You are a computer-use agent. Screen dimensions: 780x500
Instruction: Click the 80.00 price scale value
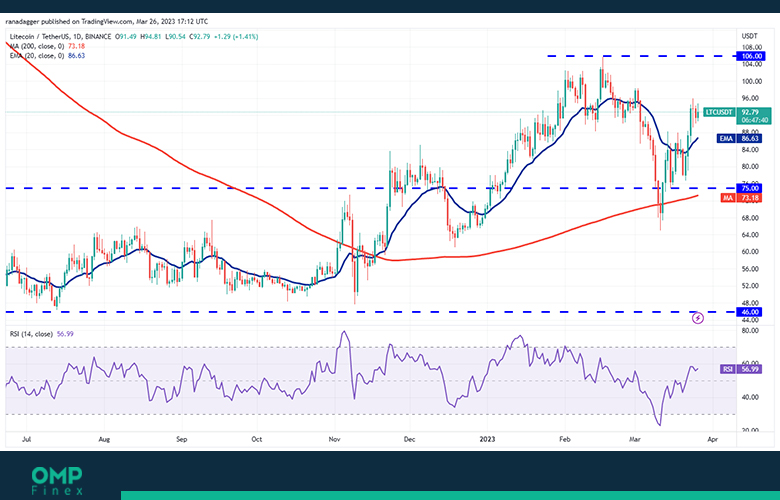[x=752, y=167]
